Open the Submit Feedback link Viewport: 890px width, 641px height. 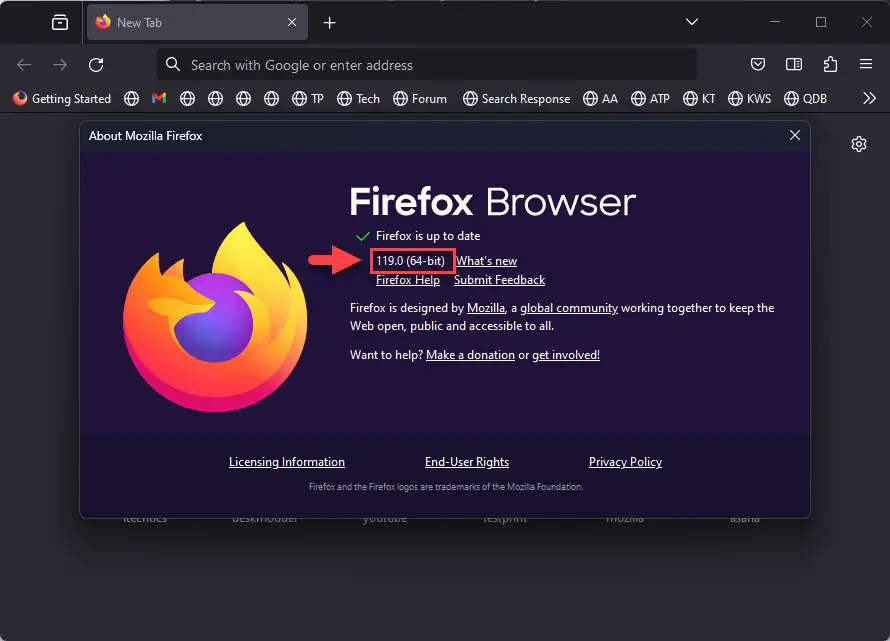pos(499,280)
